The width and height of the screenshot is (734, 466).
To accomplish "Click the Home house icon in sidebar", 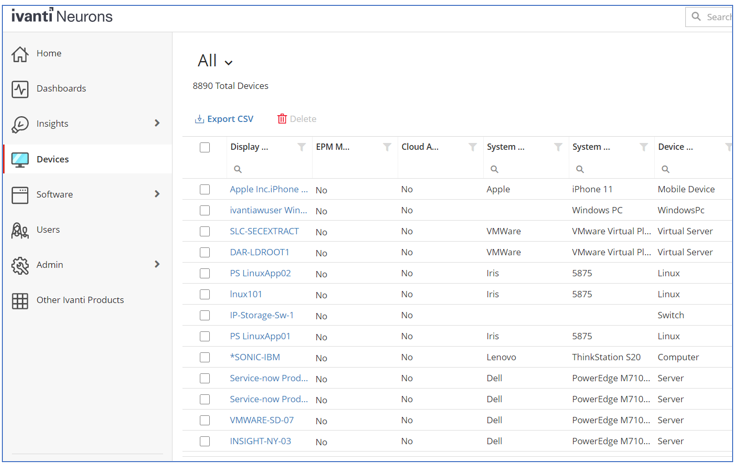I will (20, 54).
